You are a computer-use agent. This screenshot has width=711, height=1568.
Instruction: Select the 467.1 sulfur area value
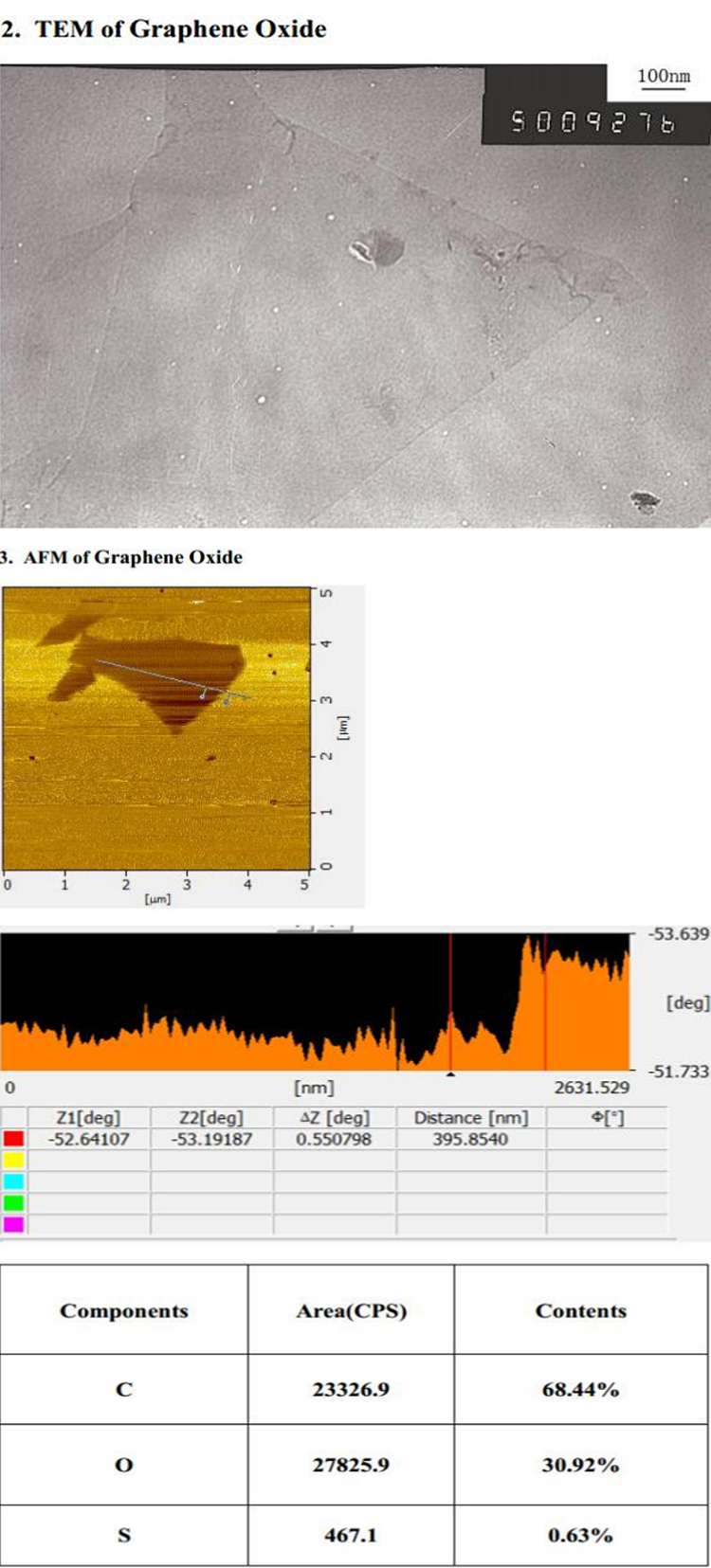[351, 1535]
